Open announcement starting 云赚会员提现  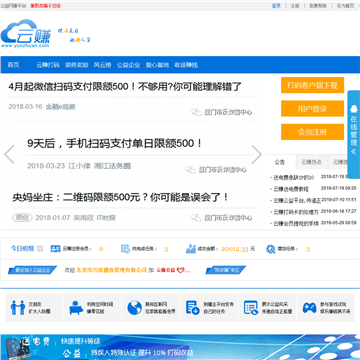point(295,223)
